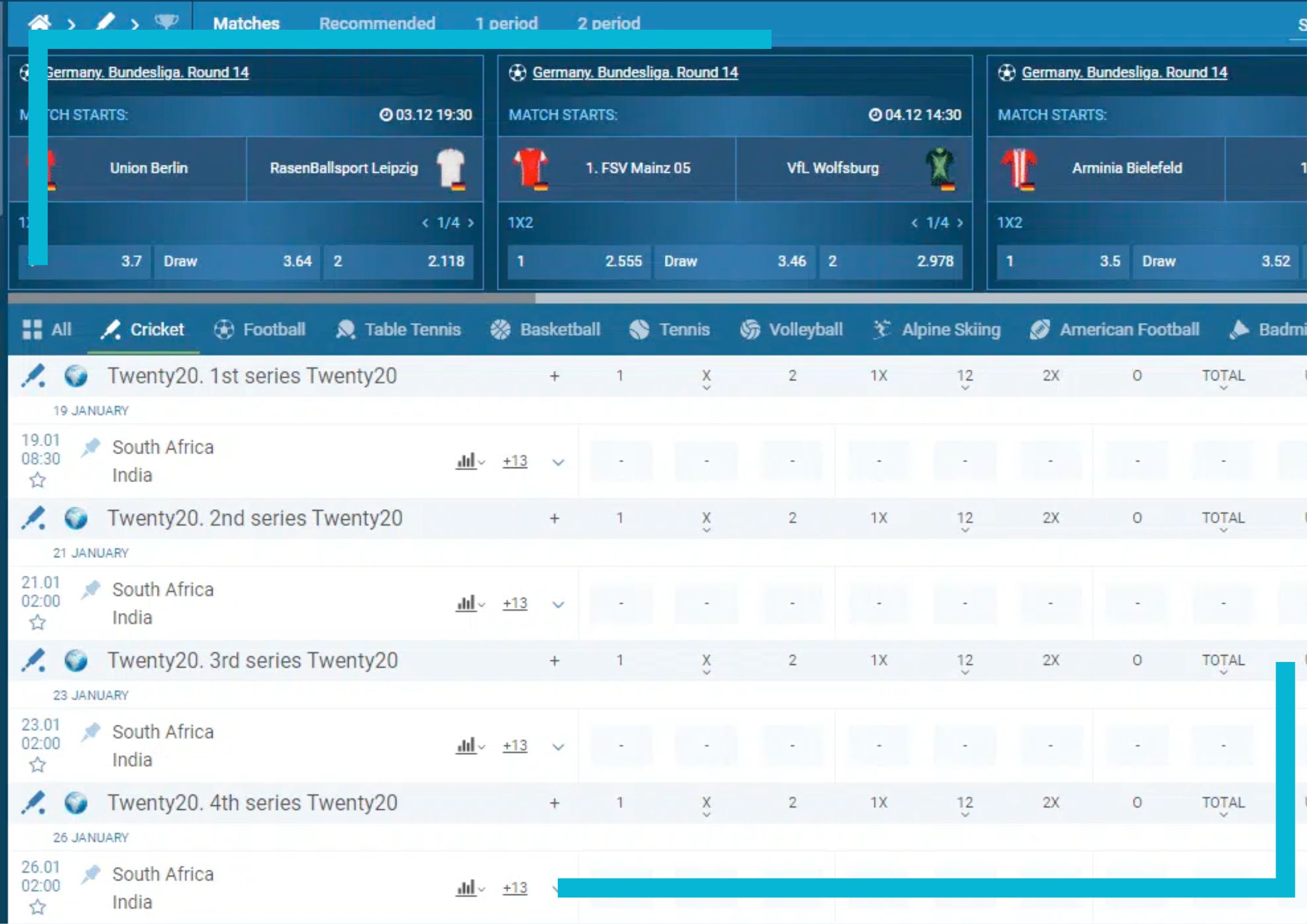The width and height of the screenshot is (1307, 924).
Task: Bet on Mainz 05 win at 2.555
Action: click(579, 261)
